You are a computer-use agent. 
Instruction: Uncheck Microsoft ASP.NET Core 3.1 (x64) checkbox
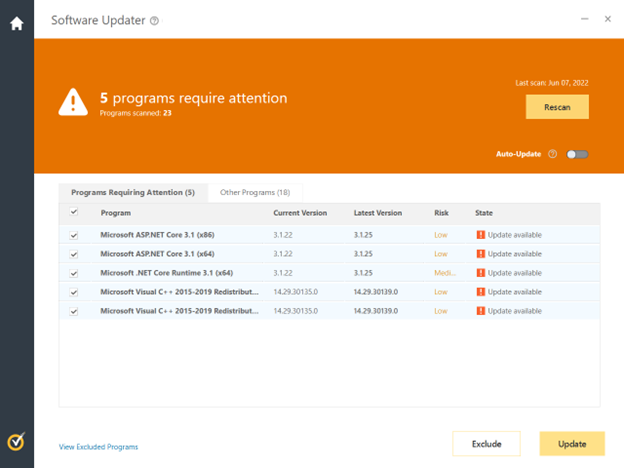(x=74, y=254)
